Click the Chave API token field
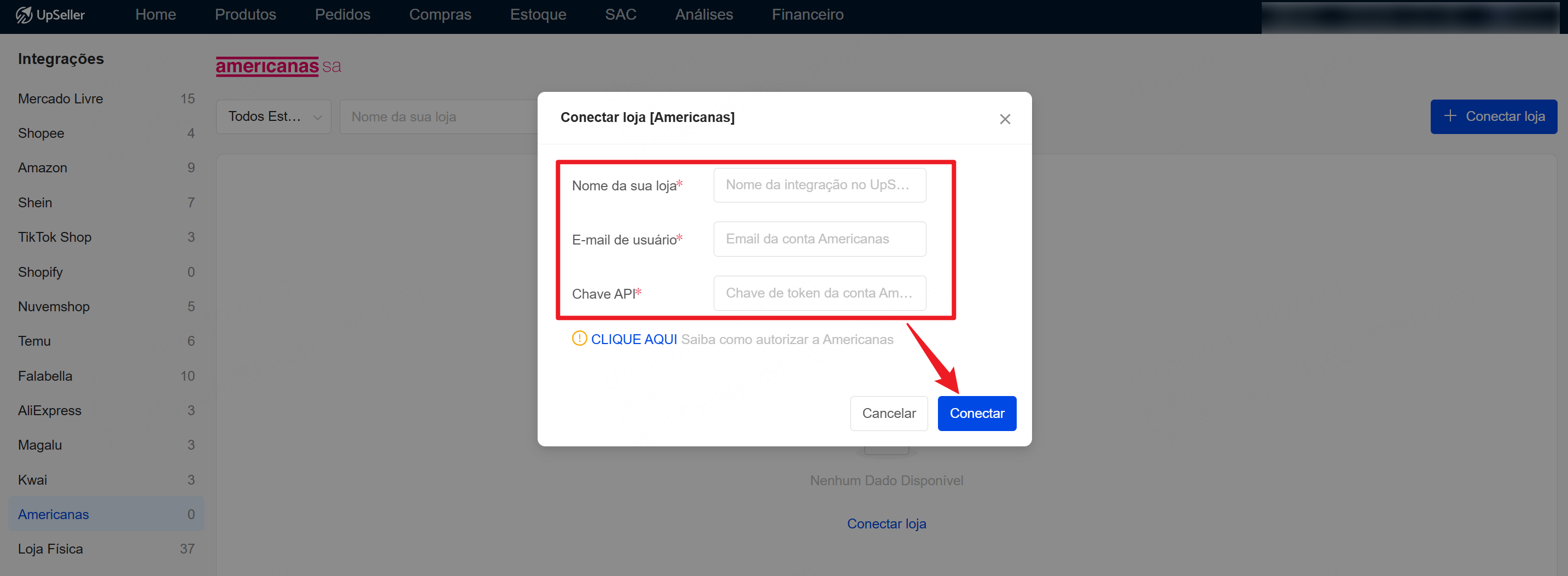Viewport: 1568px width, 576px height. [x=819, y=294]
